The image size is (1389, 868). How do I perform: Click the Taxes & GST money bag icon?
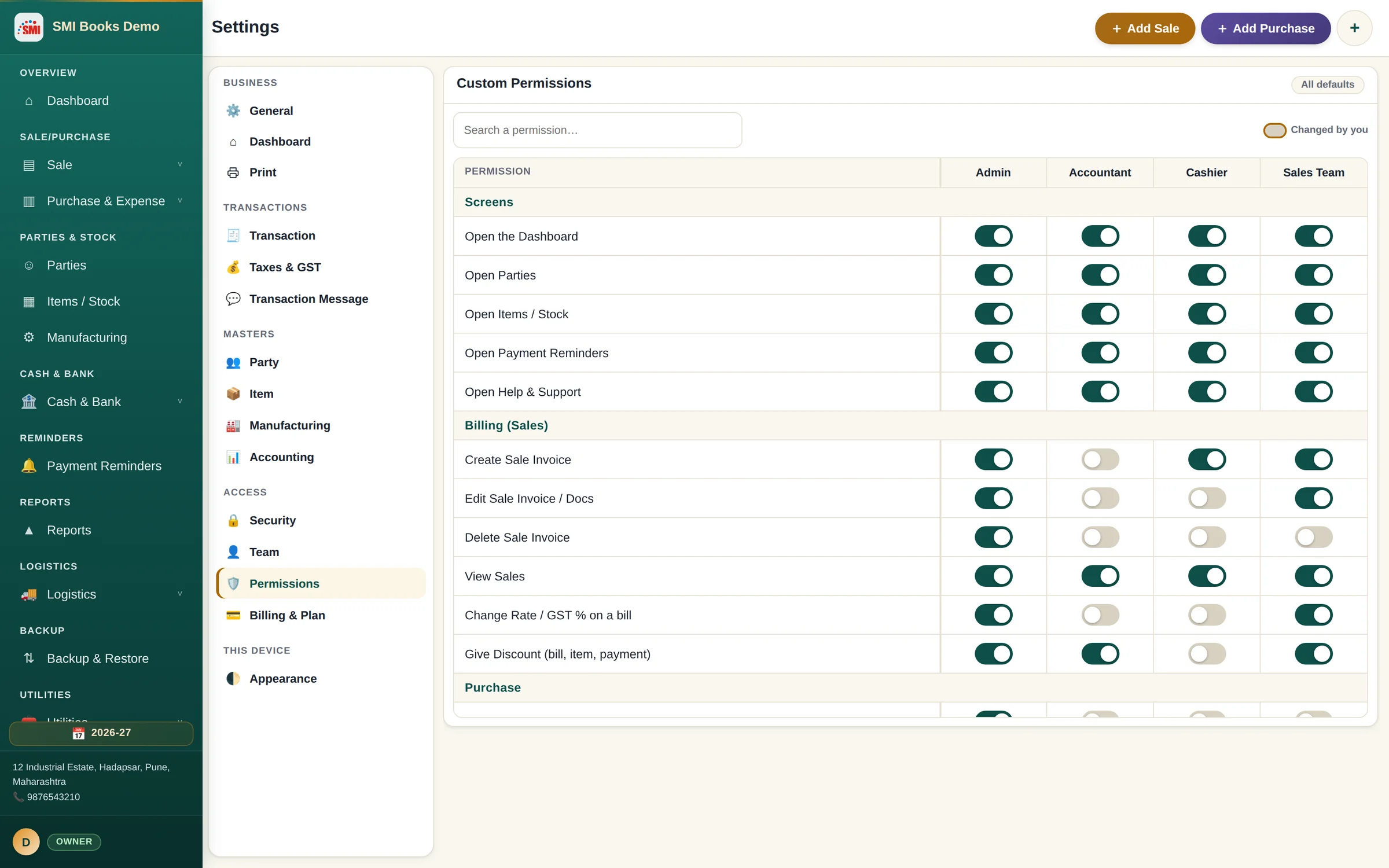[233, 267]
